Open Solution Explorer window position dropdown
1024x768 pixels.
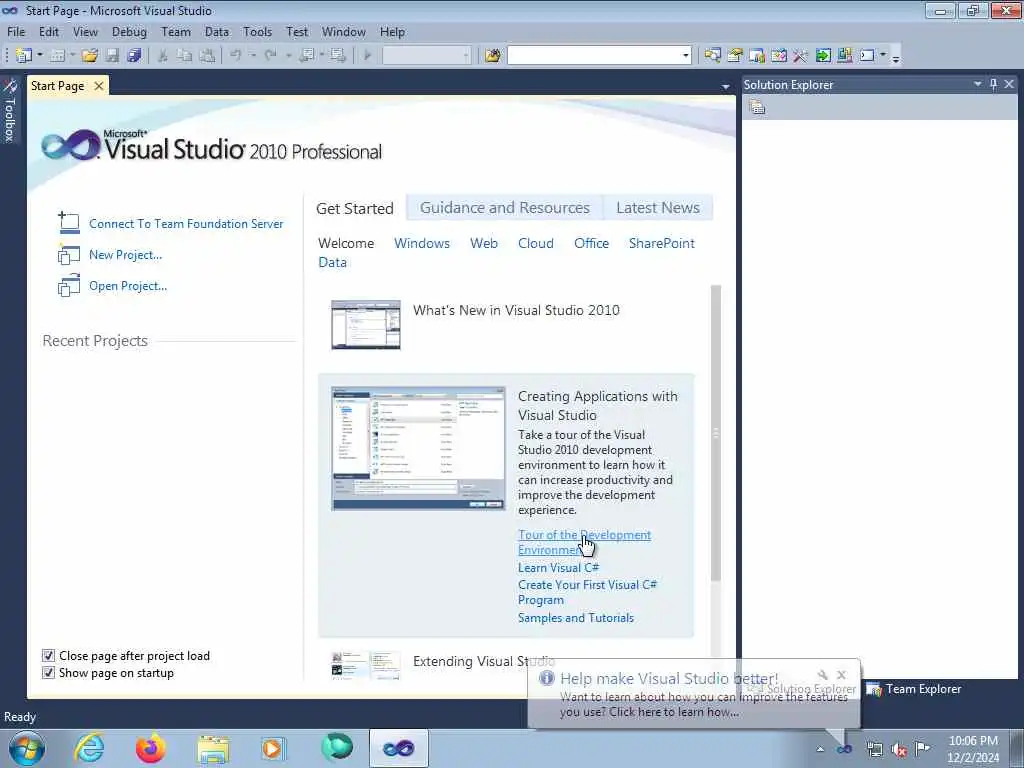click(x=978, y=84)
